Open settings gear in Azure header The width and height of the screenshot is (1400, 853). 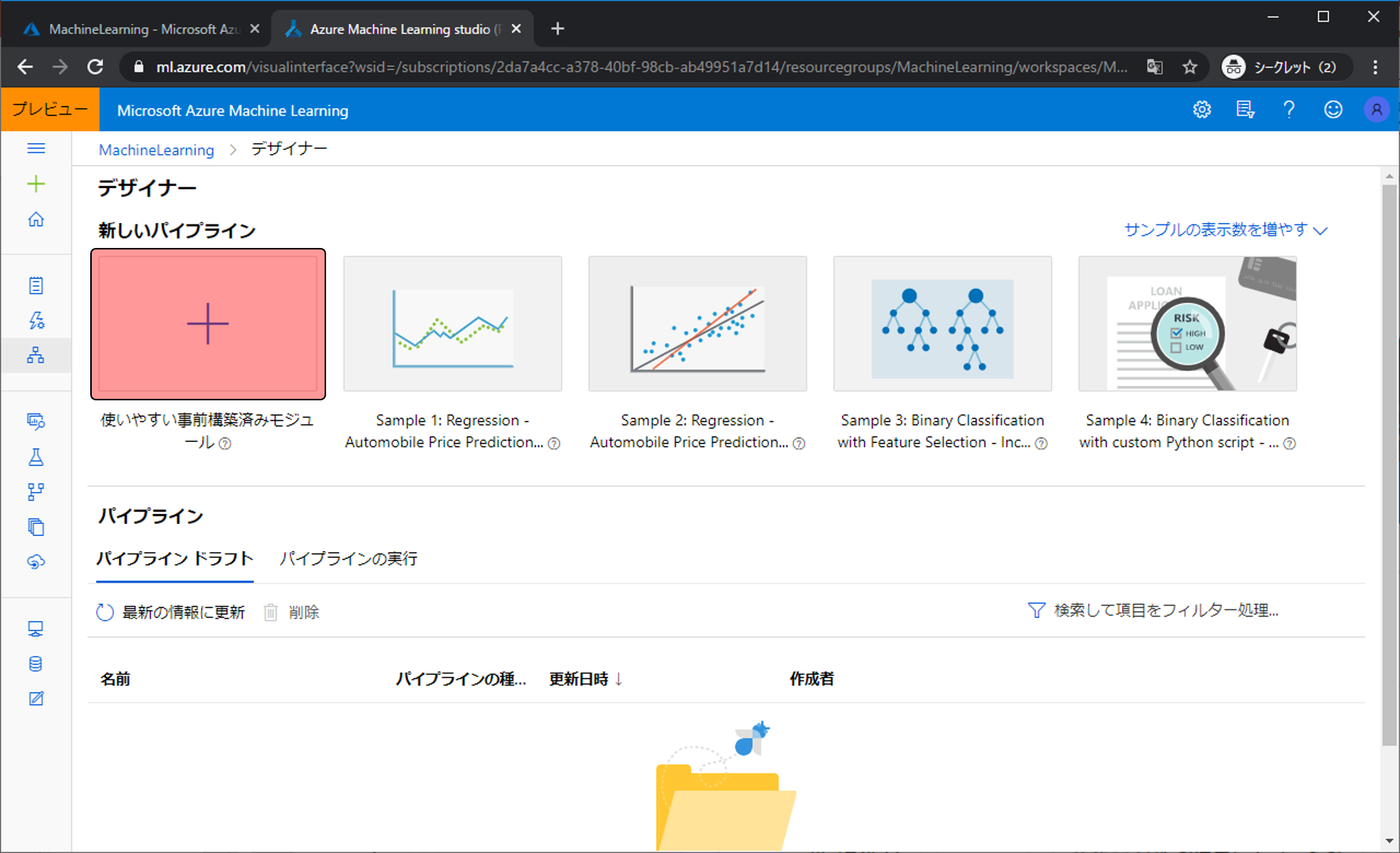coord(1201,110)
